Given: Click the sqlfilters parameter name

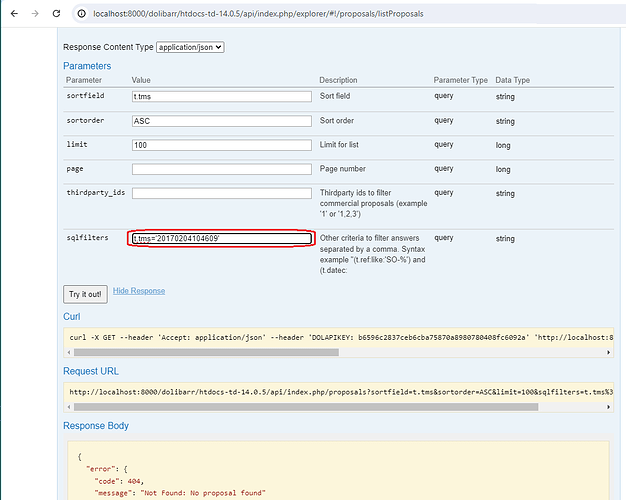Looking at the screenshot, I should coord(87,238).
